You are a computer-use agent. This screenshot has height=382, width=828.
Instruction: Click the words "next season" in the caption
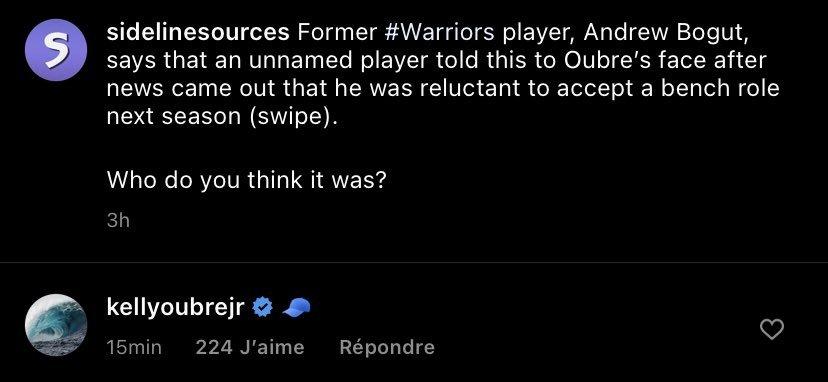click(x=173, y=117)
